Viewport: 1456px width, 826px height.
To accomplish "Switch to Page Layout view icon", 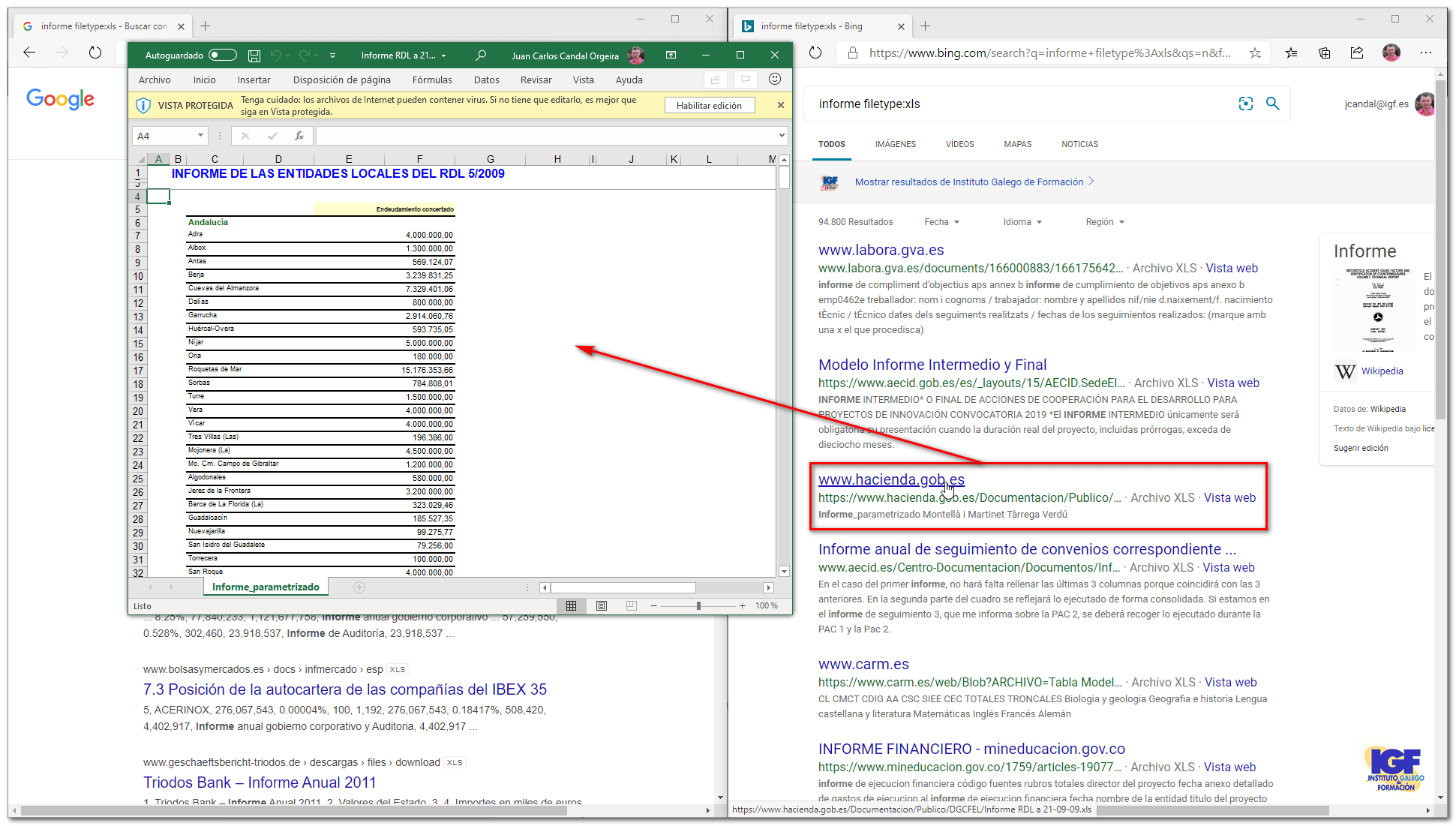I will coord(602,605).
